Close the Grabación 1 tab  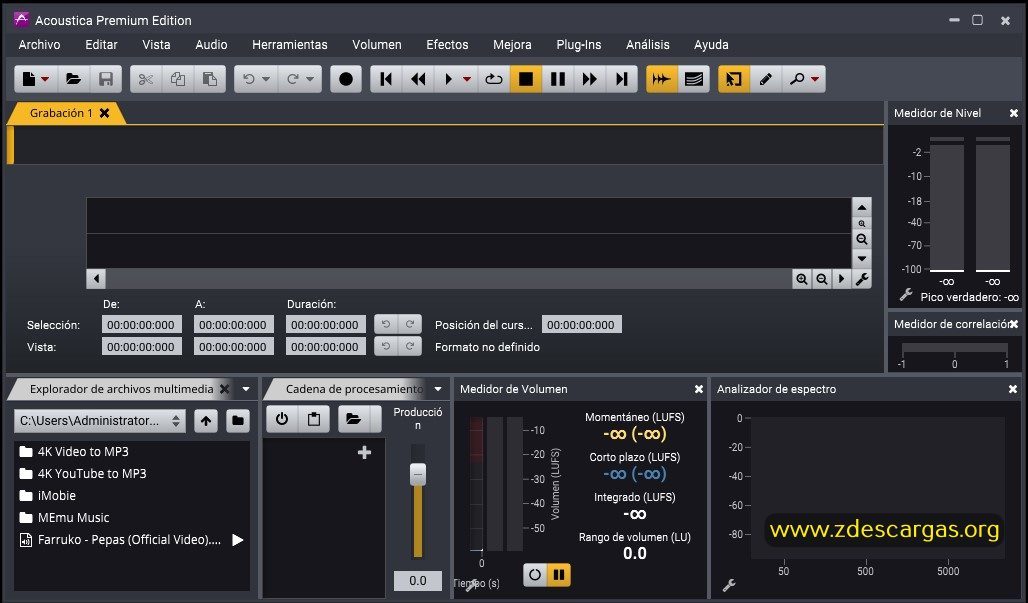104,113
